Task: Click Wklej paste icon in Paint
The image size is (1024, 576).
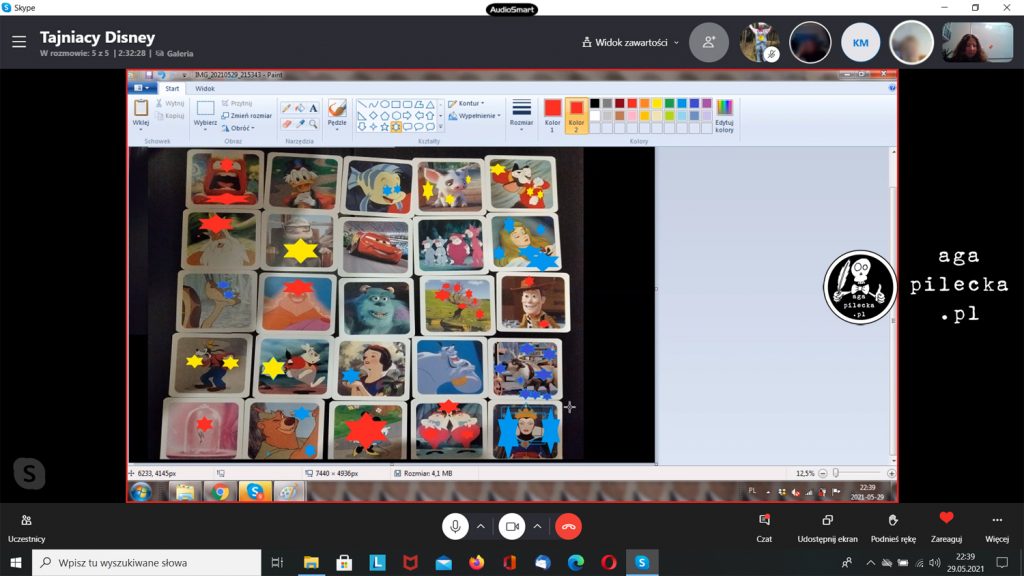Action: pos(140,108)
